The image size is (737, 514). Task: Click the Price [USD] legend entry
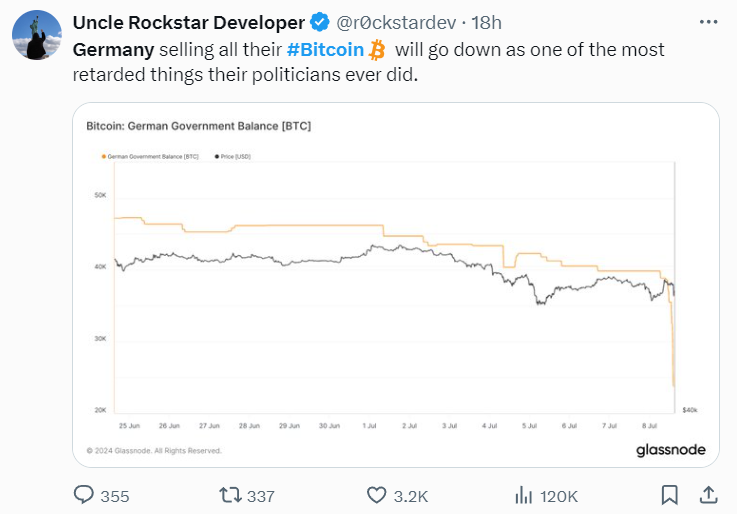coord(233,156)
